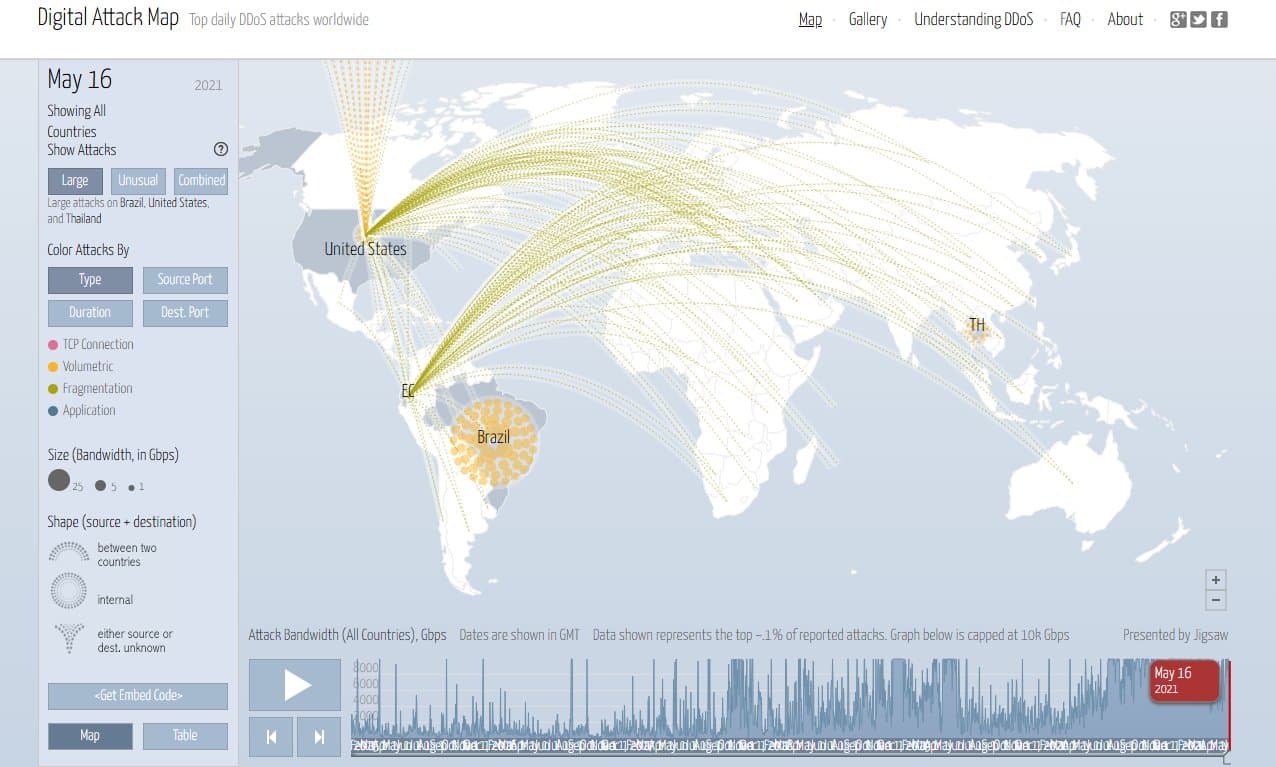Viewport: 1276px width, 767px height.
Task: Step forward to the next day
Action: point(319,737)
